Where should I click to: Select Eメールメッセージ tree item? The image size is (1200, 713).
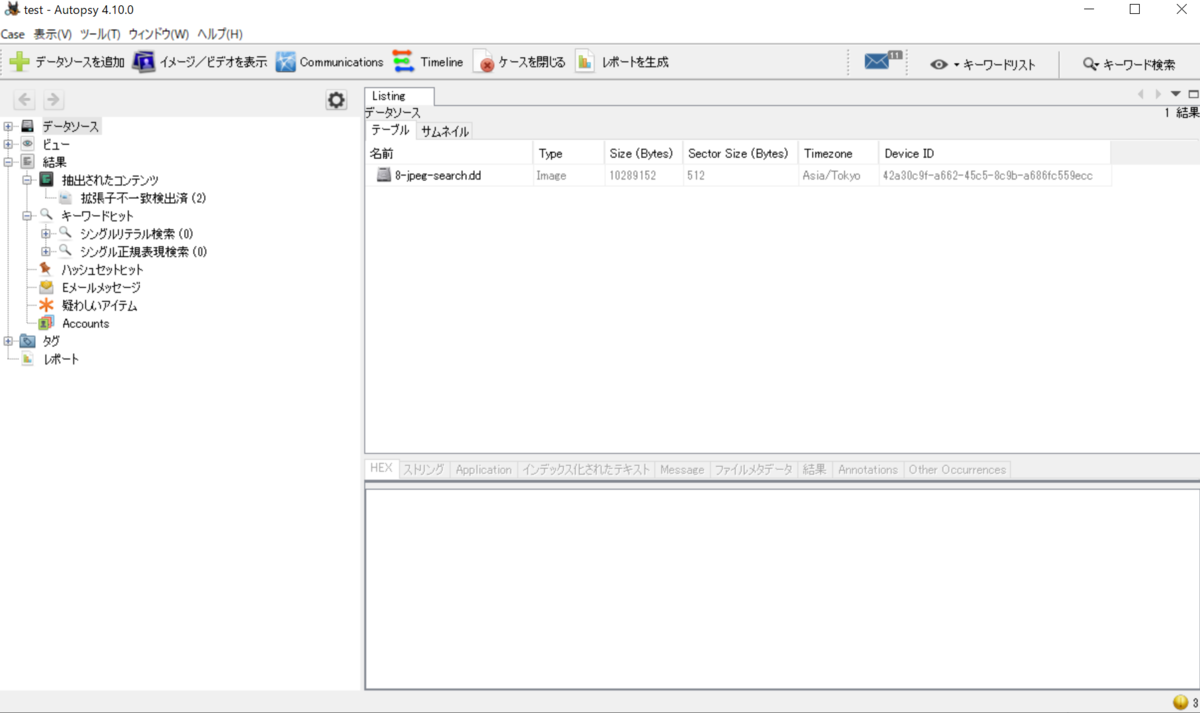tap(101, 288)
